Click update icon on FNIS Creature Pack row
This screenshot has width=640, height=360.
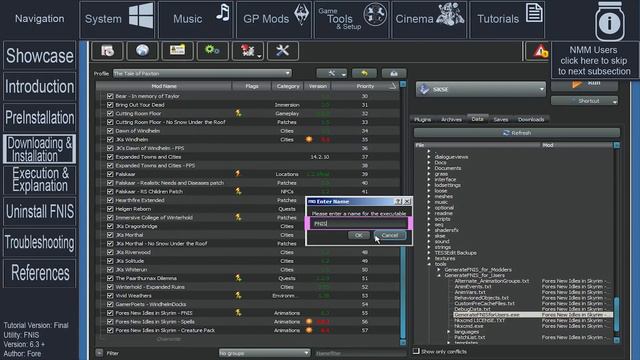click(309, 330)
